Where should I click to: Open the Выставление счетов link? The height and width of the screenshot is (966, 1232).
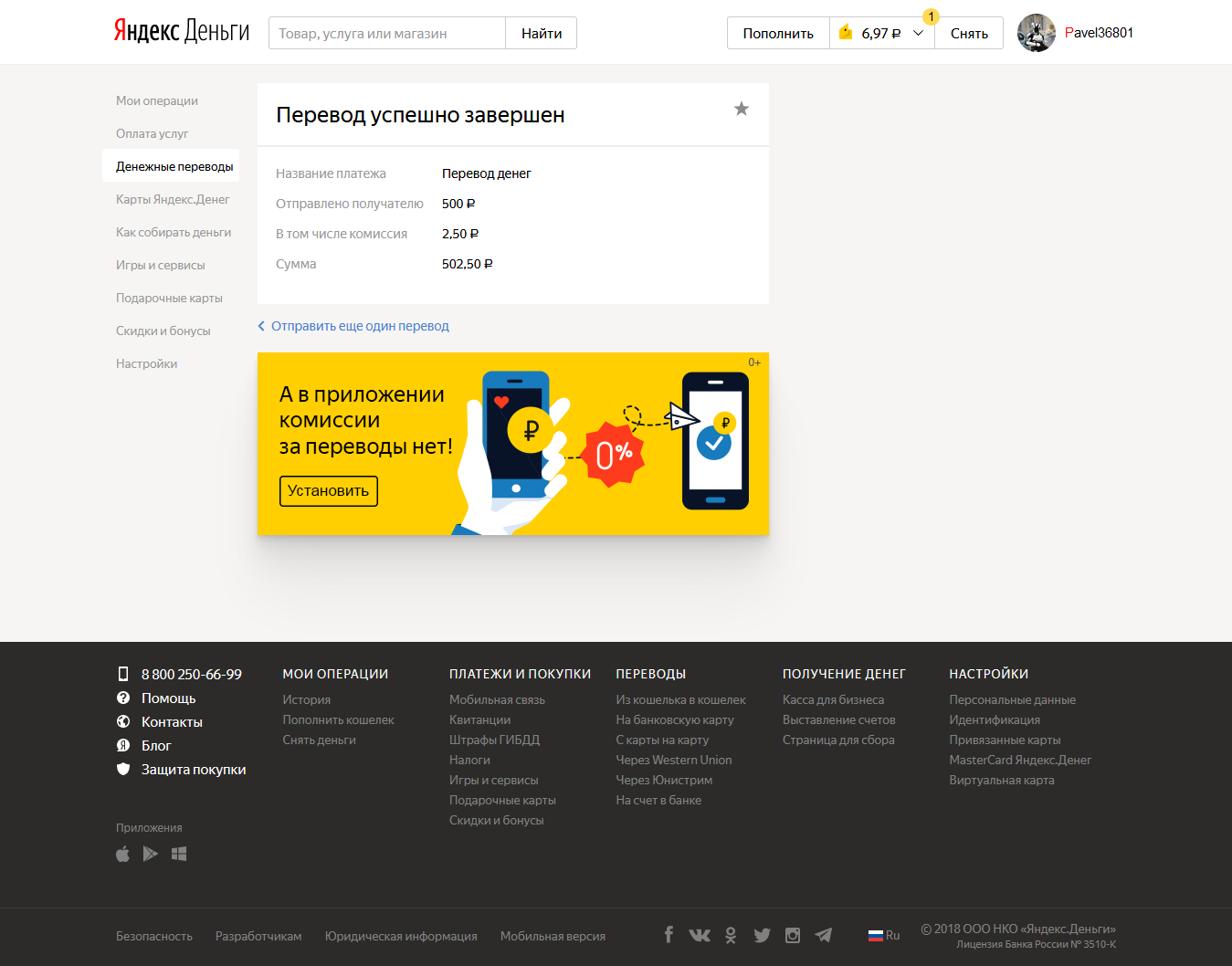(839, 719)
